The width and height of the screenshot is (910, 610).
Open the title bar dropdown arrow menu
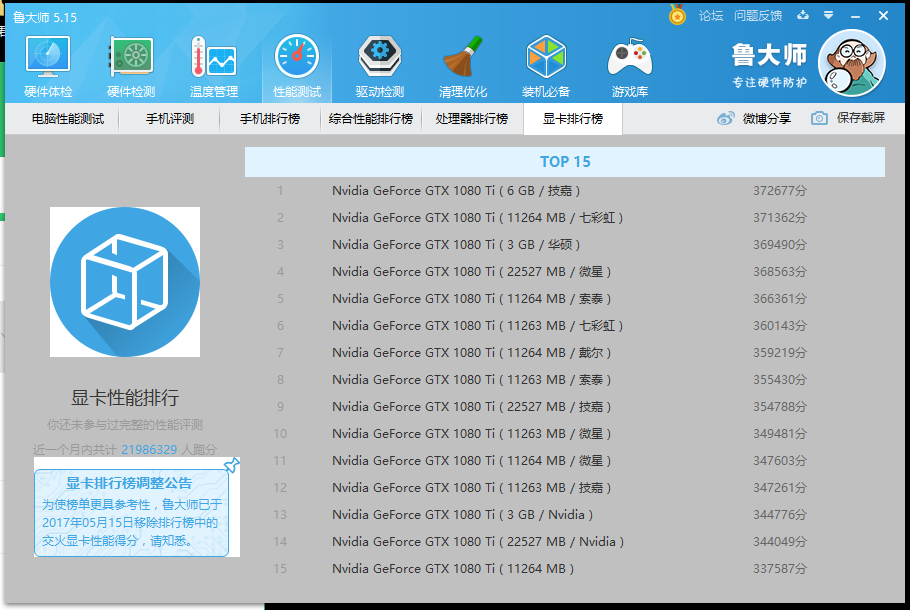coord(831,17)
